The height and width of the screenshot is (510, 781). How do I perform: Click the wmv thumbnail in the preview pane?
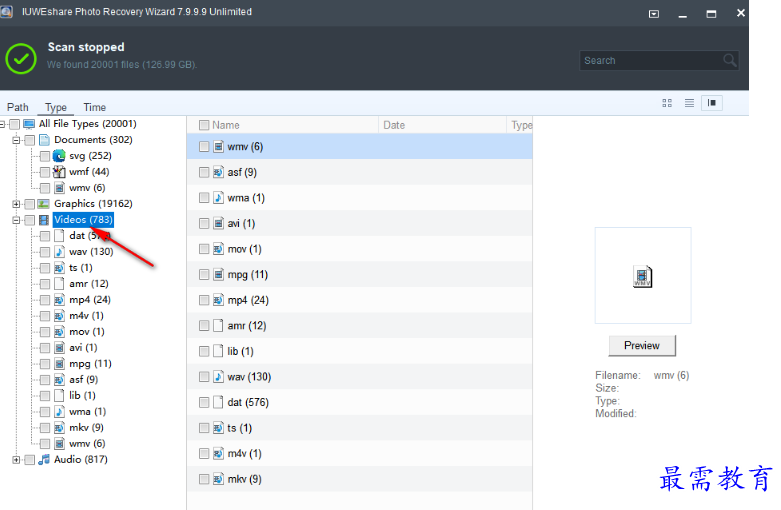(643, 276)
